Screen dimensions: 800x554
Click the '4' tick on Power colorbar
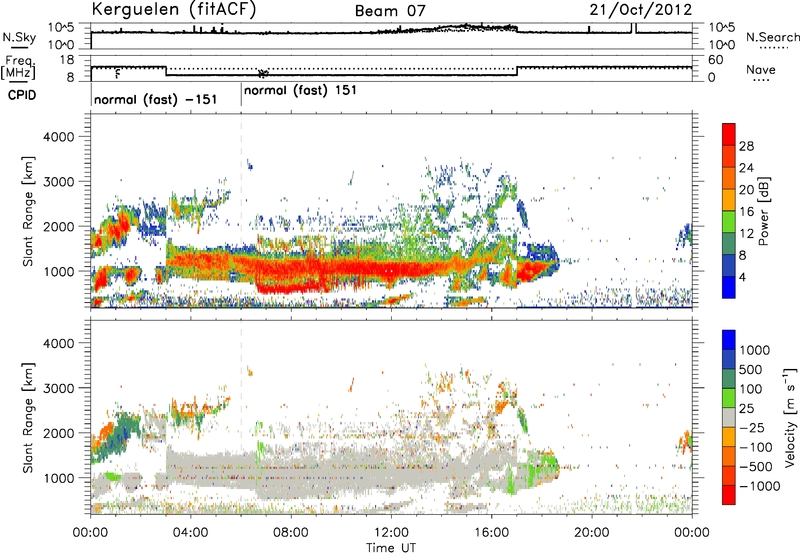742,277
